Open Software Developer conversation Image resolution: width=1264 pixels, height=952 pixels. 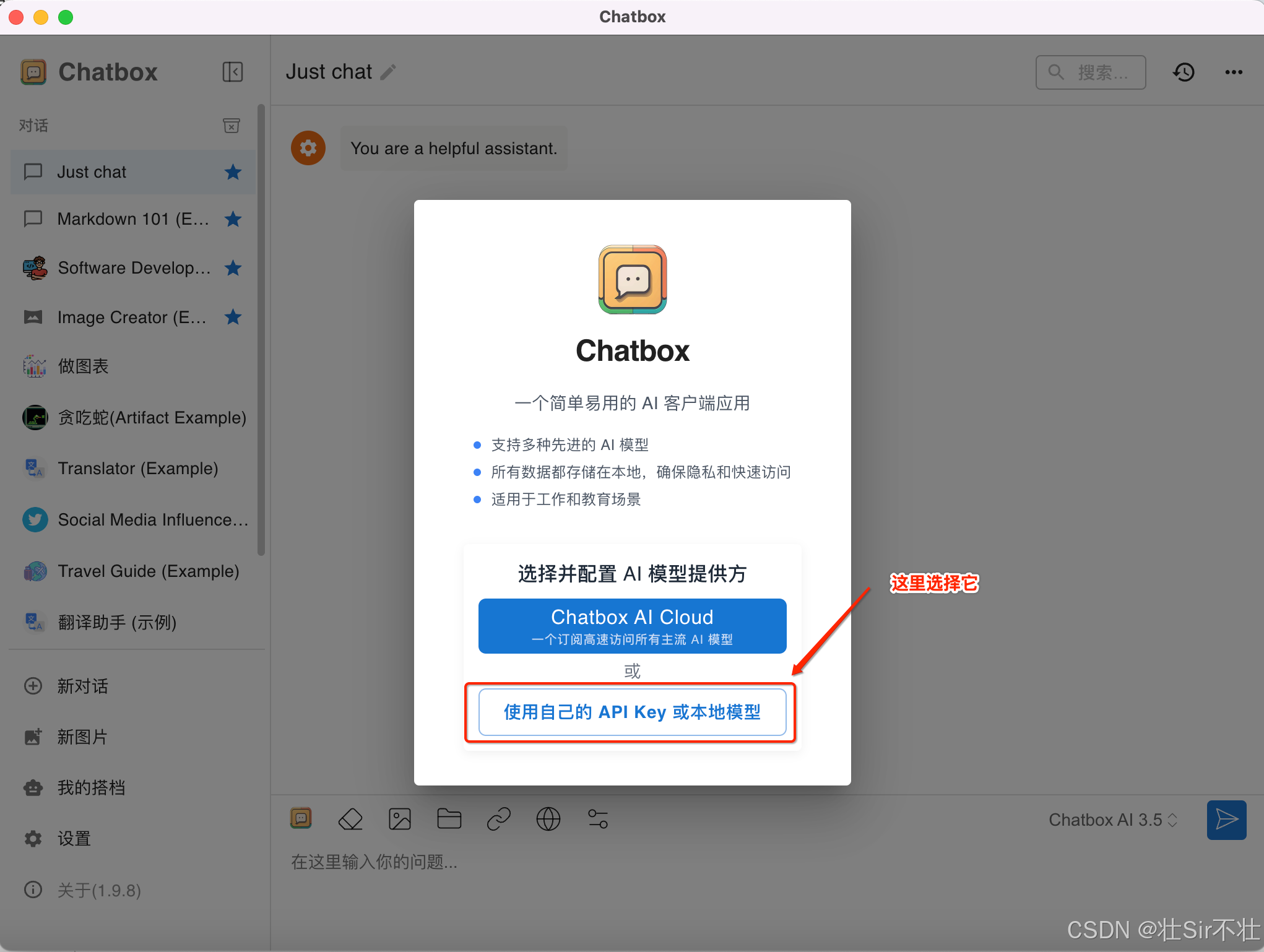[x=133, y=267]
